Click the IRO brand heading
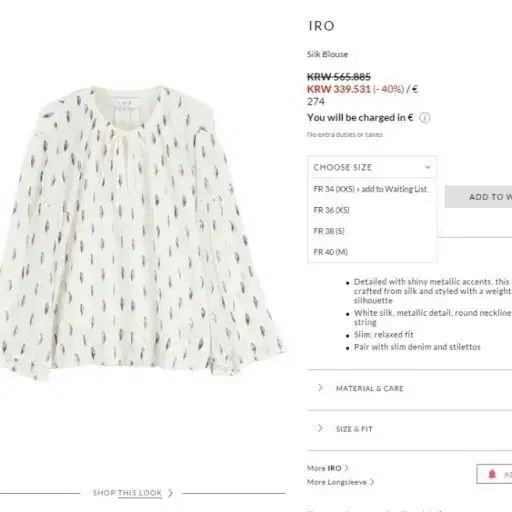This screenshot has height=512, width=512. pos(322,26)
